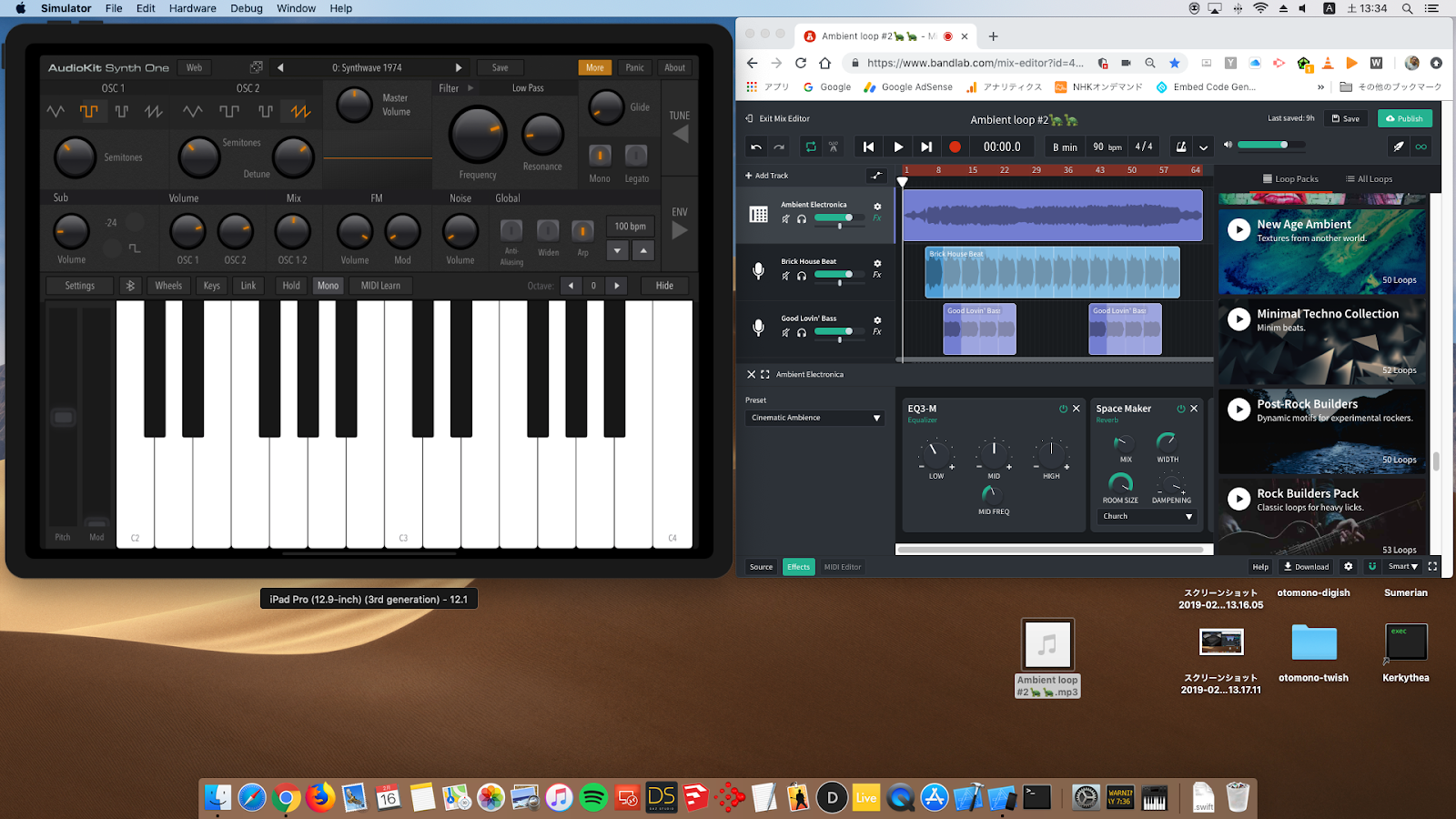Expand the TUNE side panel arrow
This screenshot has width=1456, height=819.
click(681, 135)
